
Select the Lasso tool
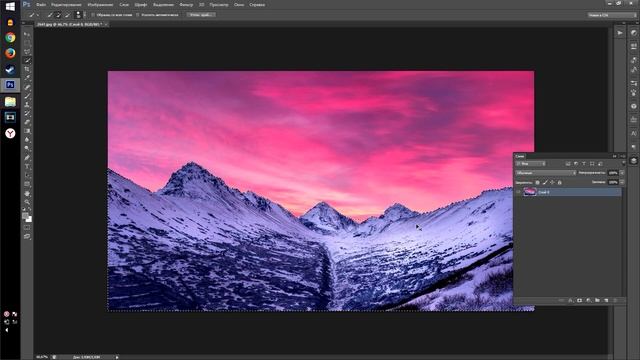27,51
